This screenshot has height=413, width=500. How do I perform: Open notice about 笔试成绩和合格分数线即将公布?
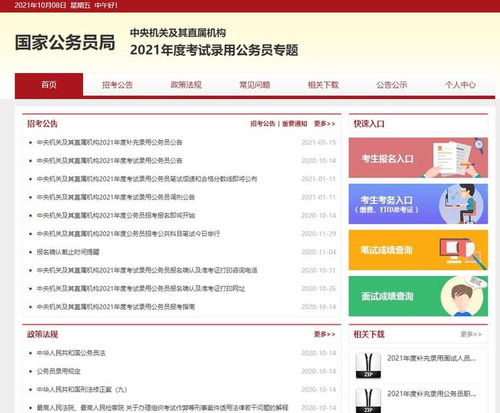point(147,179)
